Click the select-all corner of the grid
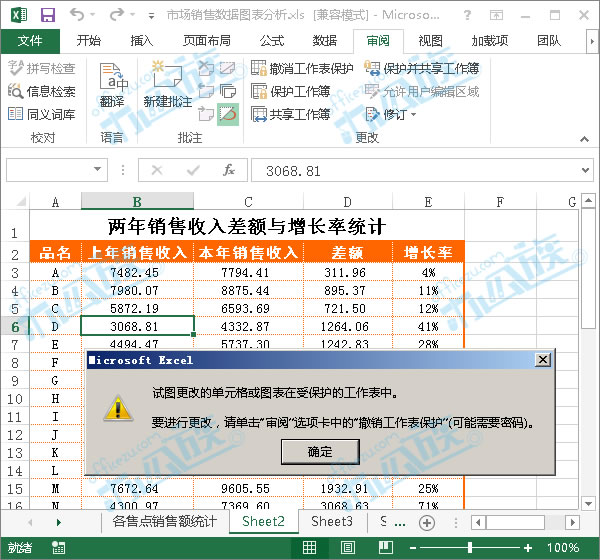Screen dimensions: 600x560 [18, 201]
